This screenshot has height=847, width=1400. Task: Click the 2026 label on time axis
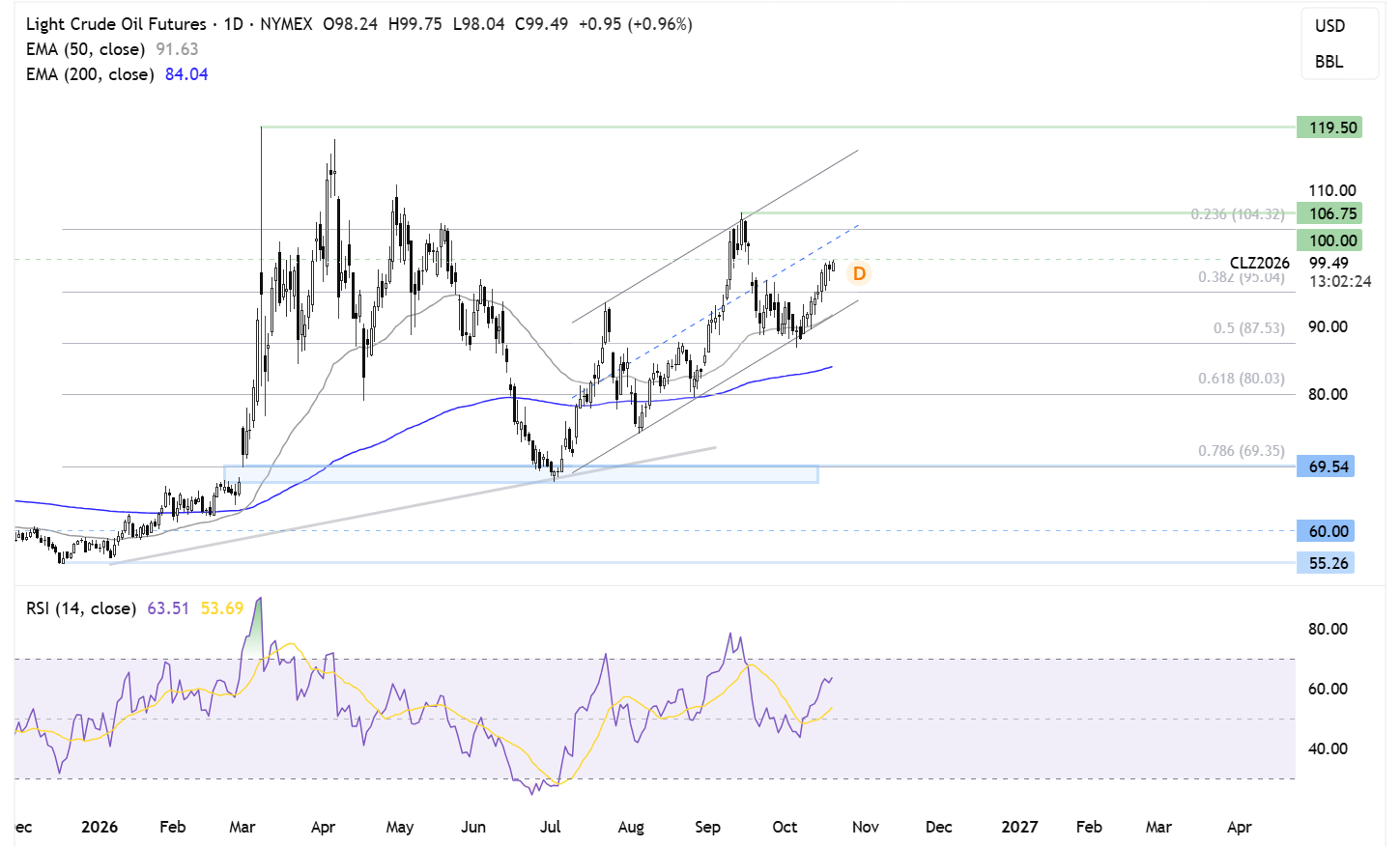tap(100, 827)
